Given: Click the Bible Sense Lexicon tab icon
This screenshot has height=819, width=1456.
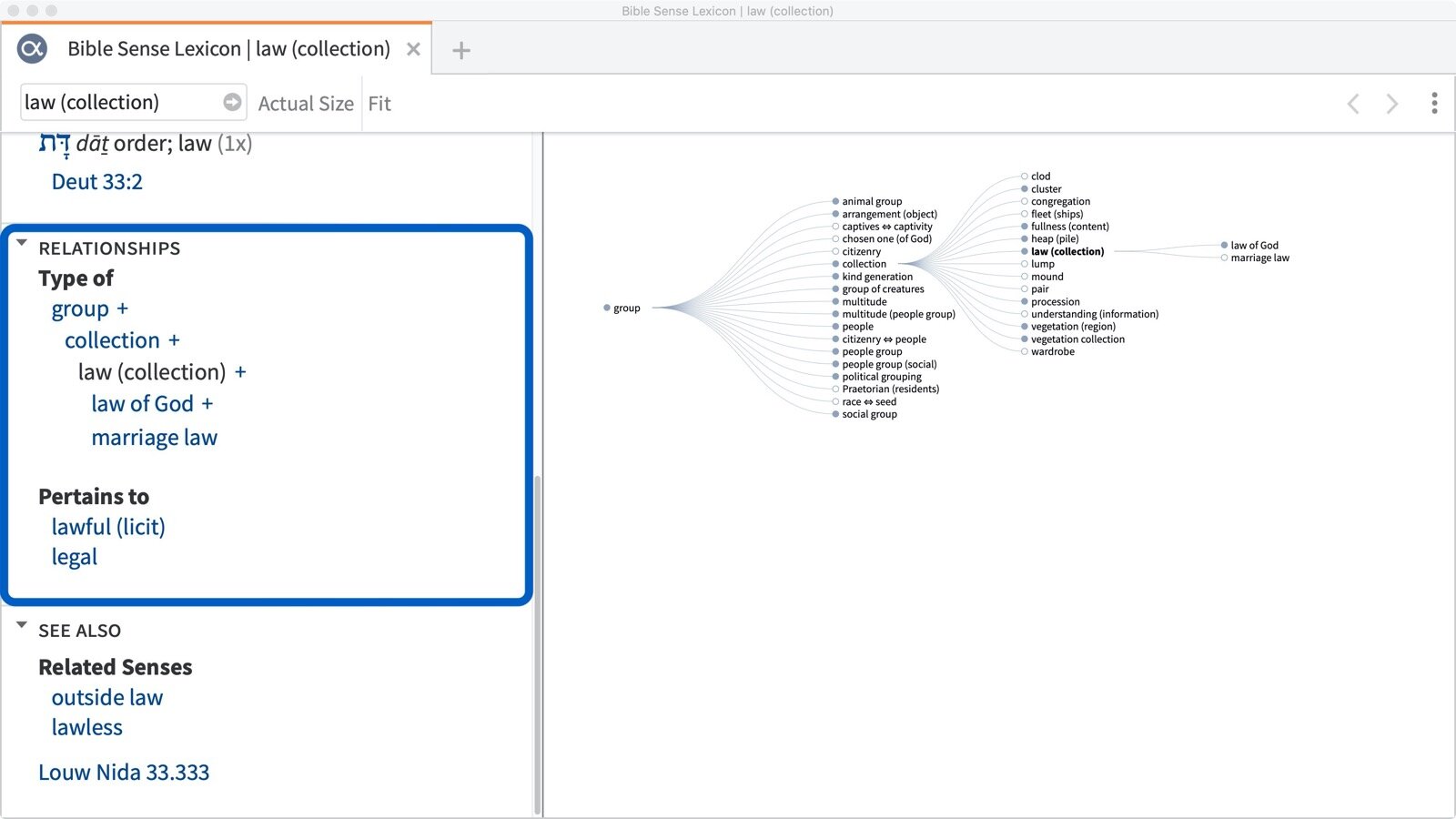Looking at the screenshot, I should [32, 48].
